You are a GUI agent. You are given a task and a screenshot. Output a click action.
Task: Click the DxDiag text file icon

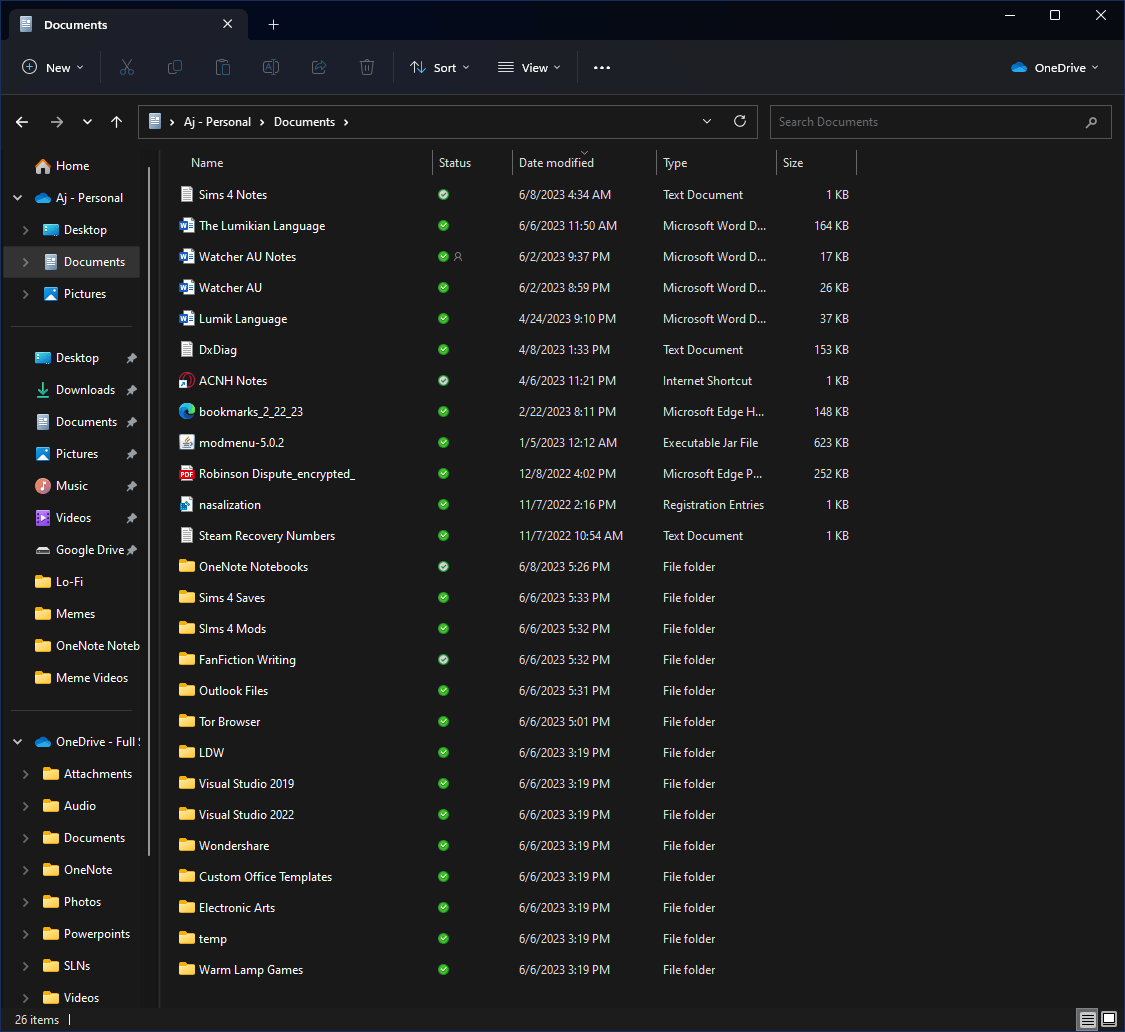click(x=187, y=350)
